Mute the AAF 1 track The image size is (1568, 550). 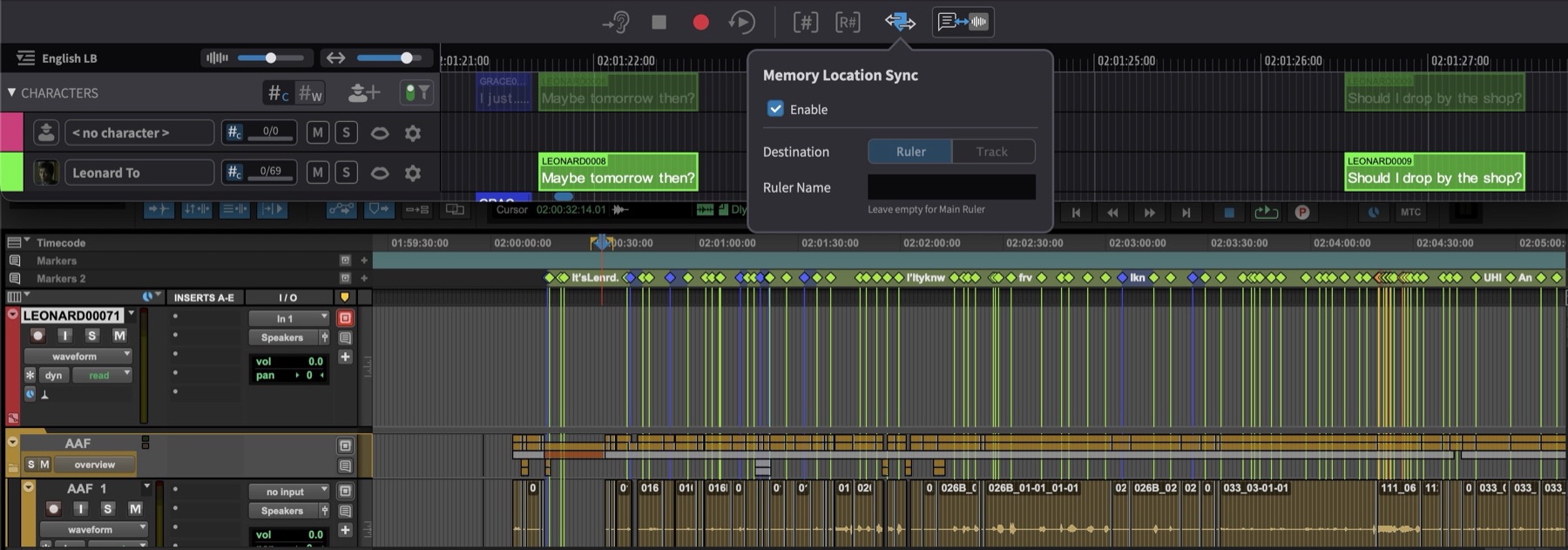[135, 508]
